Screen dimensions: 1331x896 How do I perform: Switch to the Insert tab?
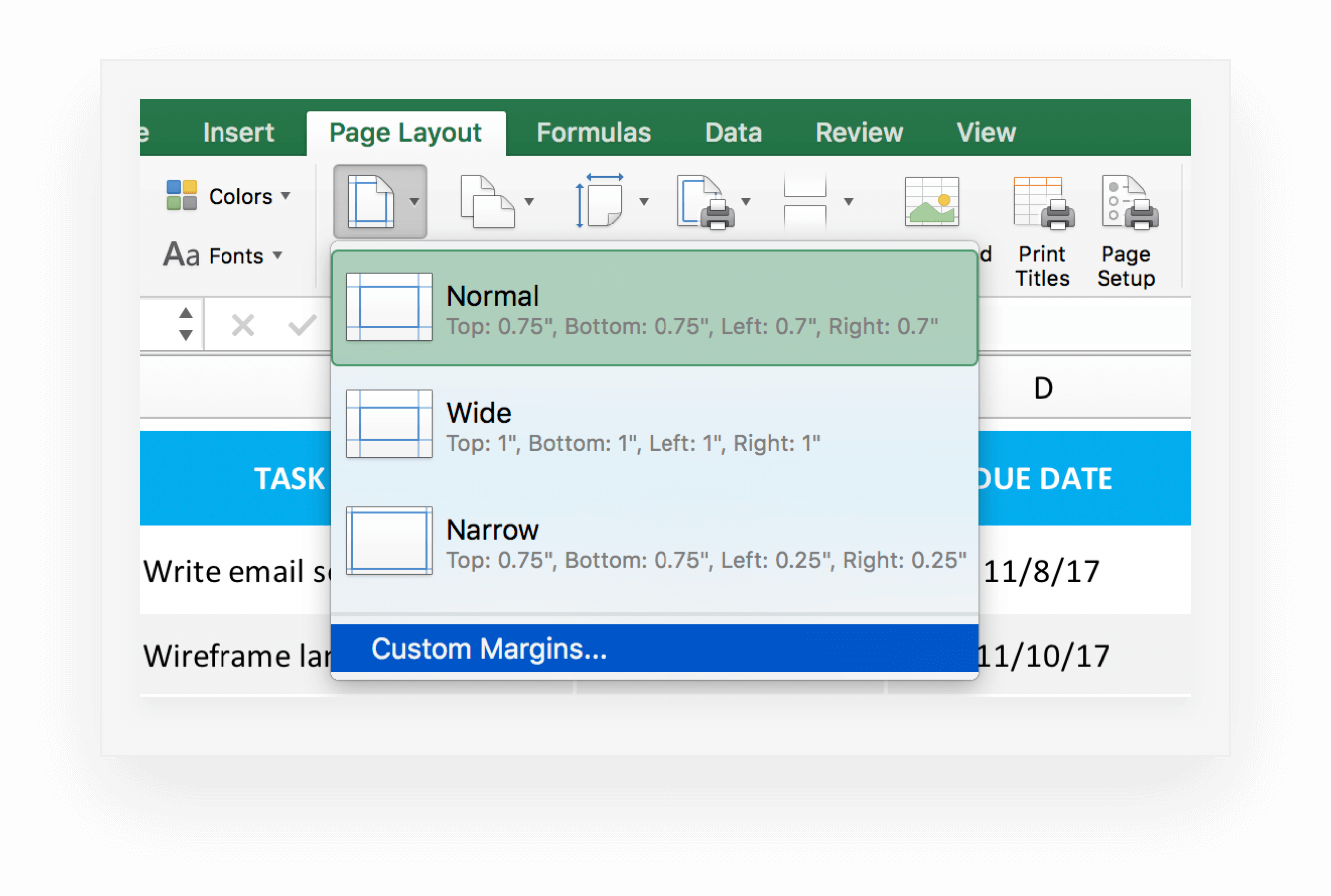238,133
